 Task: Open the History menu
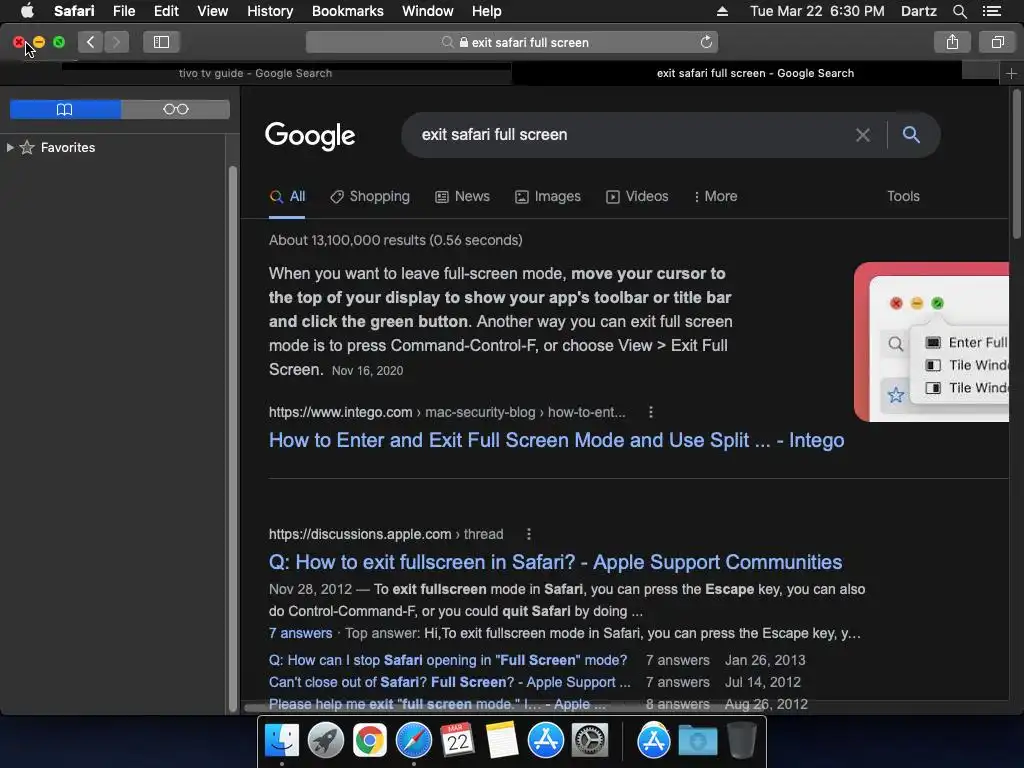pyautogui.click(x=270, y=11)
